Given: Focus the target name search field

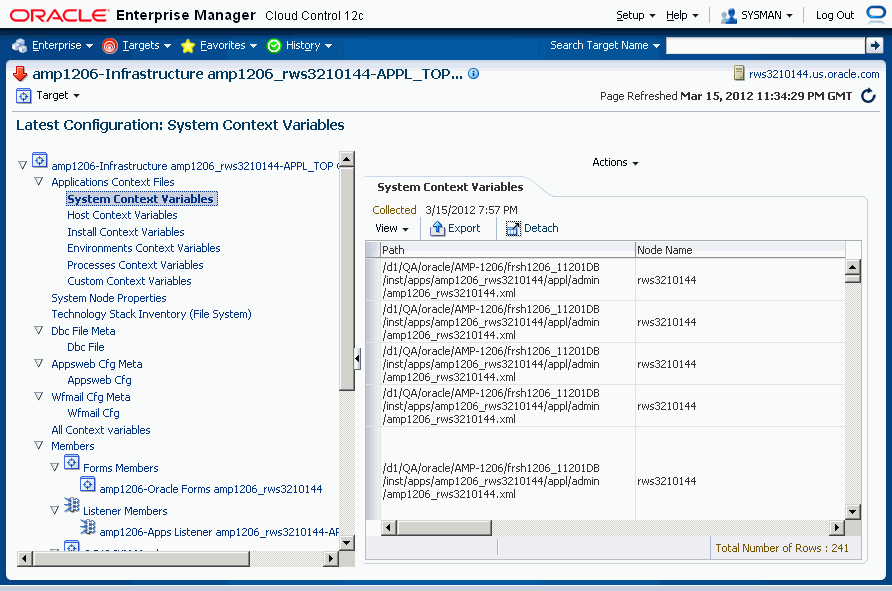Looking at the screenshot, I should [x=765, y=46].
